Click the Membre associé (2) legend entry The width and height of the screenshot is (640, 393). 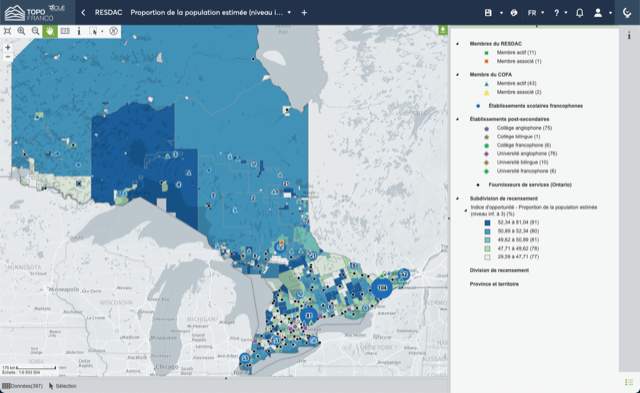[x=519, y=92]
